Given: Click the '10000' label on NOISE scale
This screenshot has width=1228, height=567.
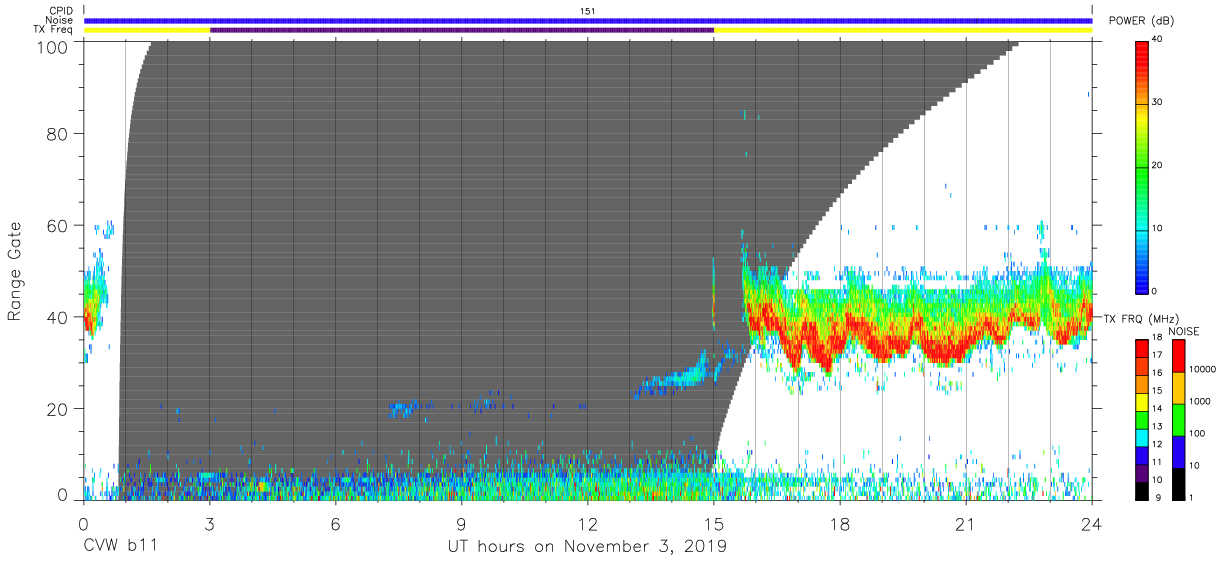Looking at the screenshot, I should pos(1203,370).
